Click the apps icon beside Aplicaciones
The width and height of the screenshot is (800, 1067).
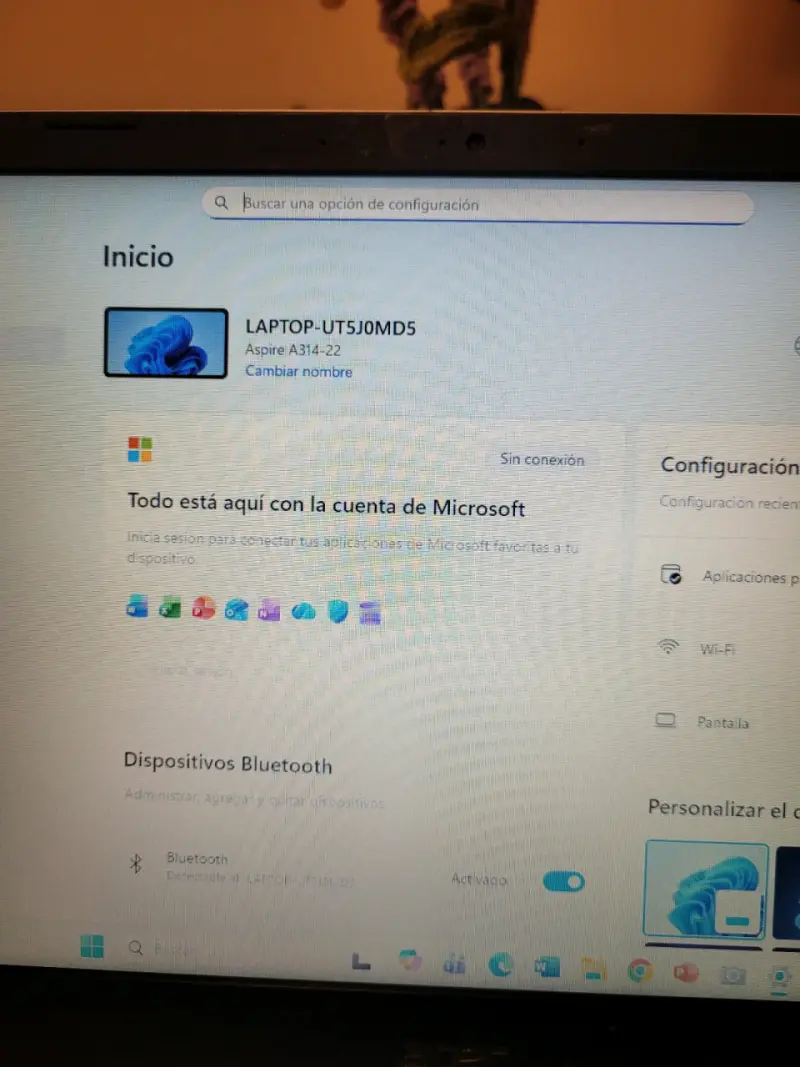tap(671, 574)
